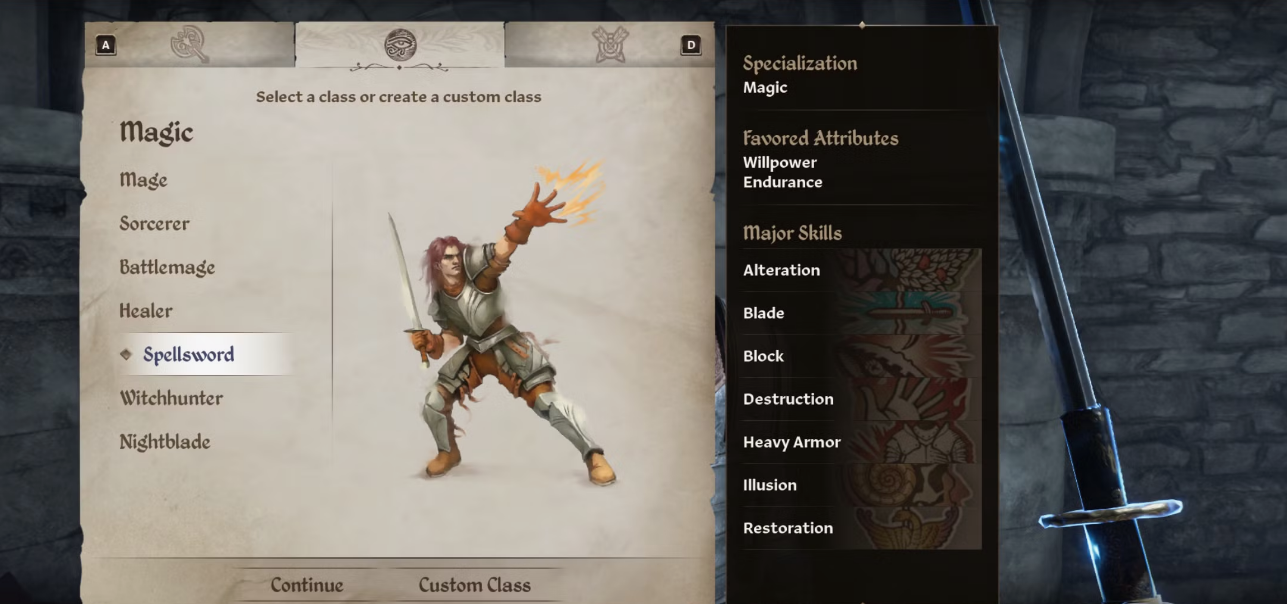Choose the Sorcerer class
Viewport: 1287px width, 604px height.
(154, 224)
